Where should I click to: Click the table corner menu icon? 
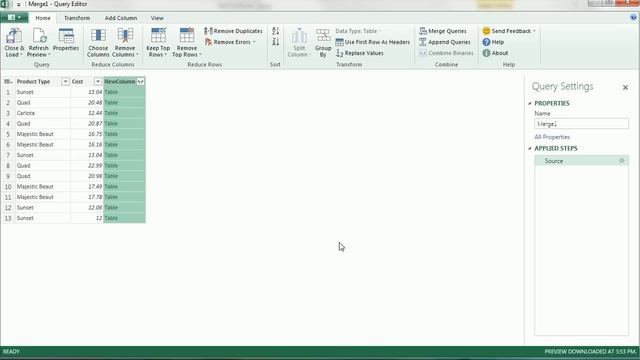pyautogui.click(x=8, y=82)
